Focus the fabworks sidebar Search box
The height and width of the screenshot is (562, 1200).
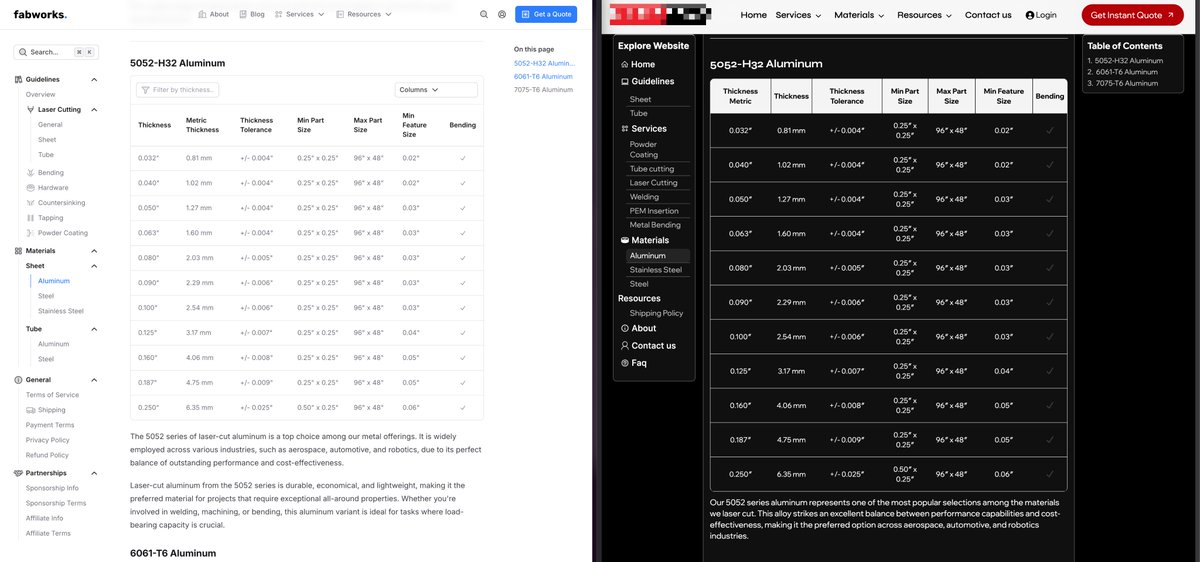pyautogui.click(x=56, y=51)
